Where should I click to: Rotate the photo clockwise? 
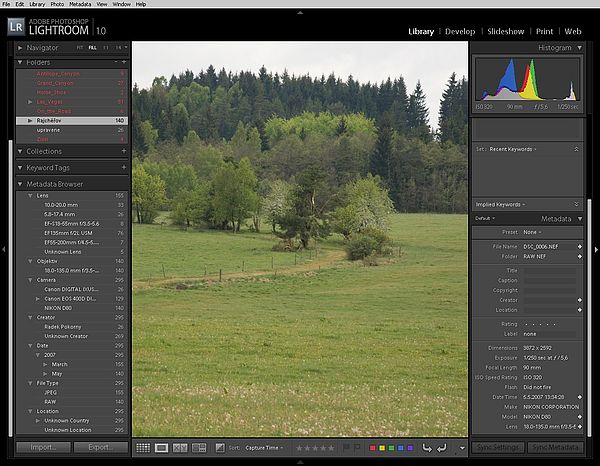pyautogui.click(x=443, y=448)
